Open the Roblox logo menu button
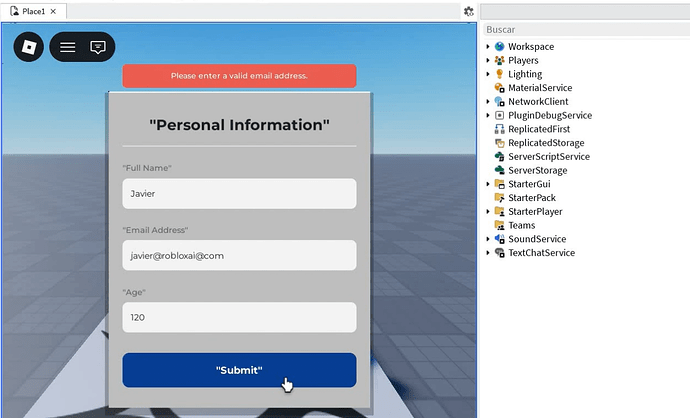Image resolution: width=690 pixels, height=418 pixels. (29, 47)
